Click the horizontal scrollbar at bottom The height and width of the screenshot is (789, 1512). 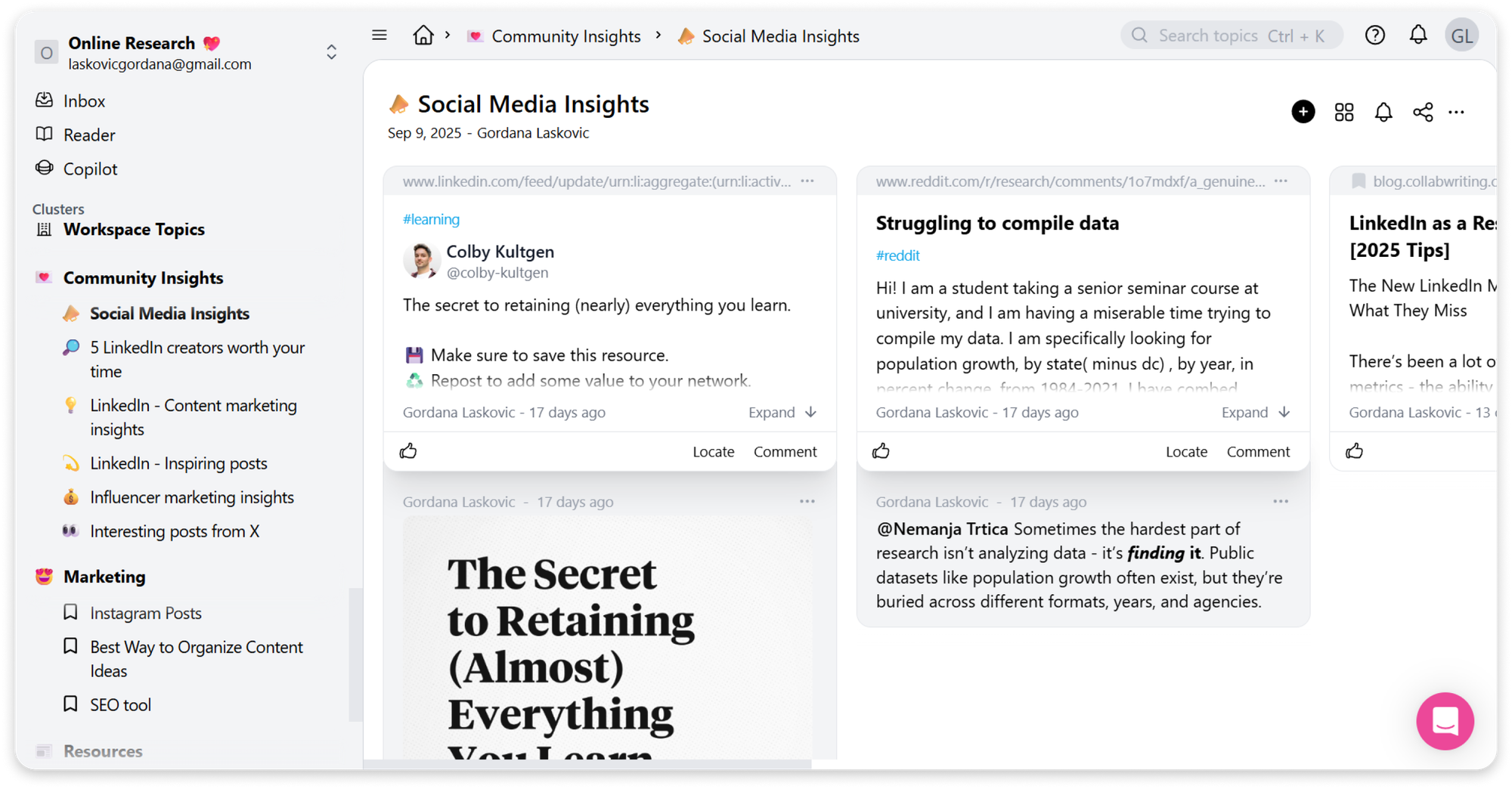tap(587, 764)
